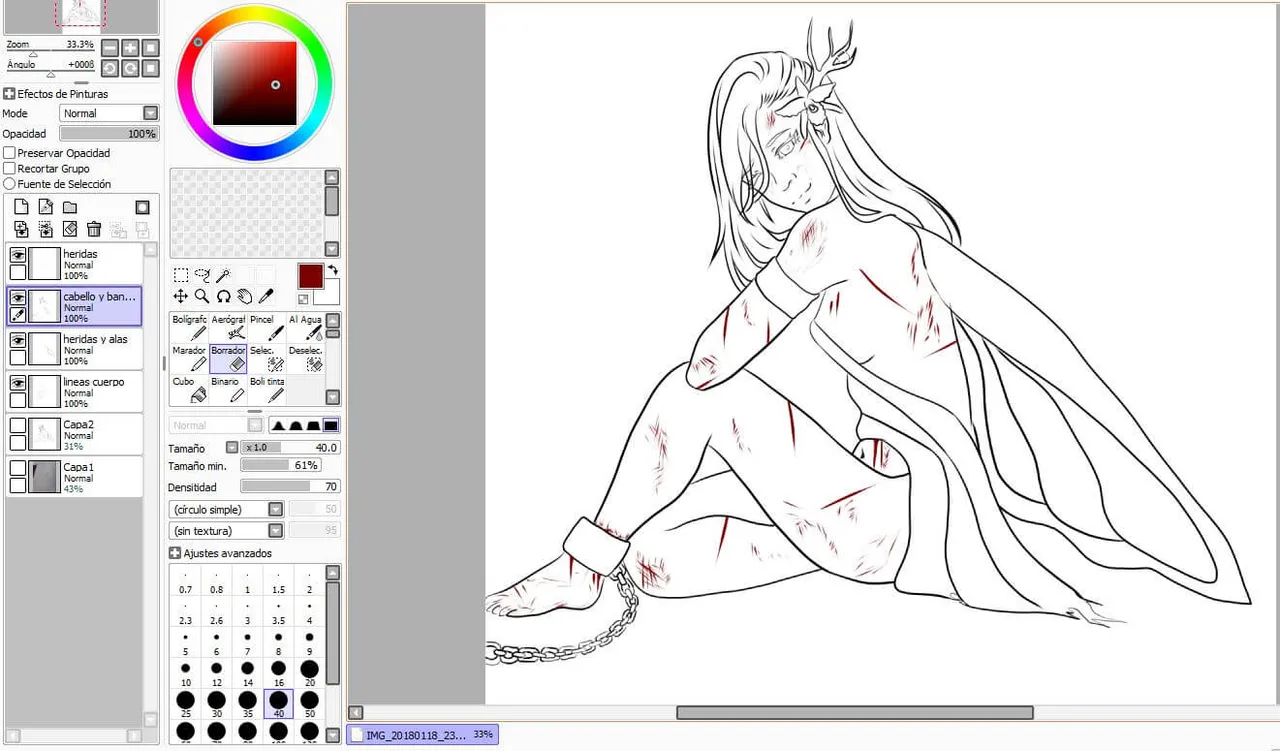Image resolution: width=1280 pixels, height=751 pixels.
Task: Open the (sin textura) texture dropdown
Action: [x=226, y=531]
